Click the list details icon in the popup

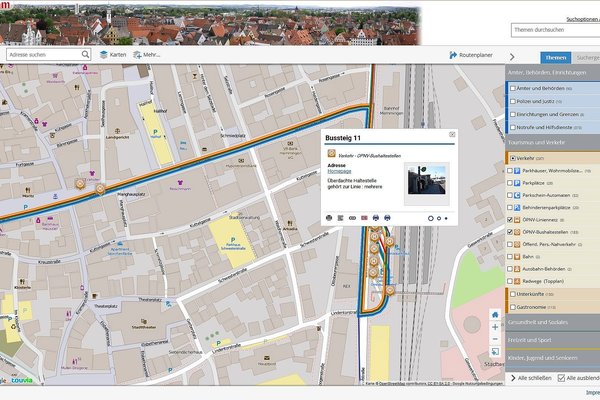(x=340, y=218)
